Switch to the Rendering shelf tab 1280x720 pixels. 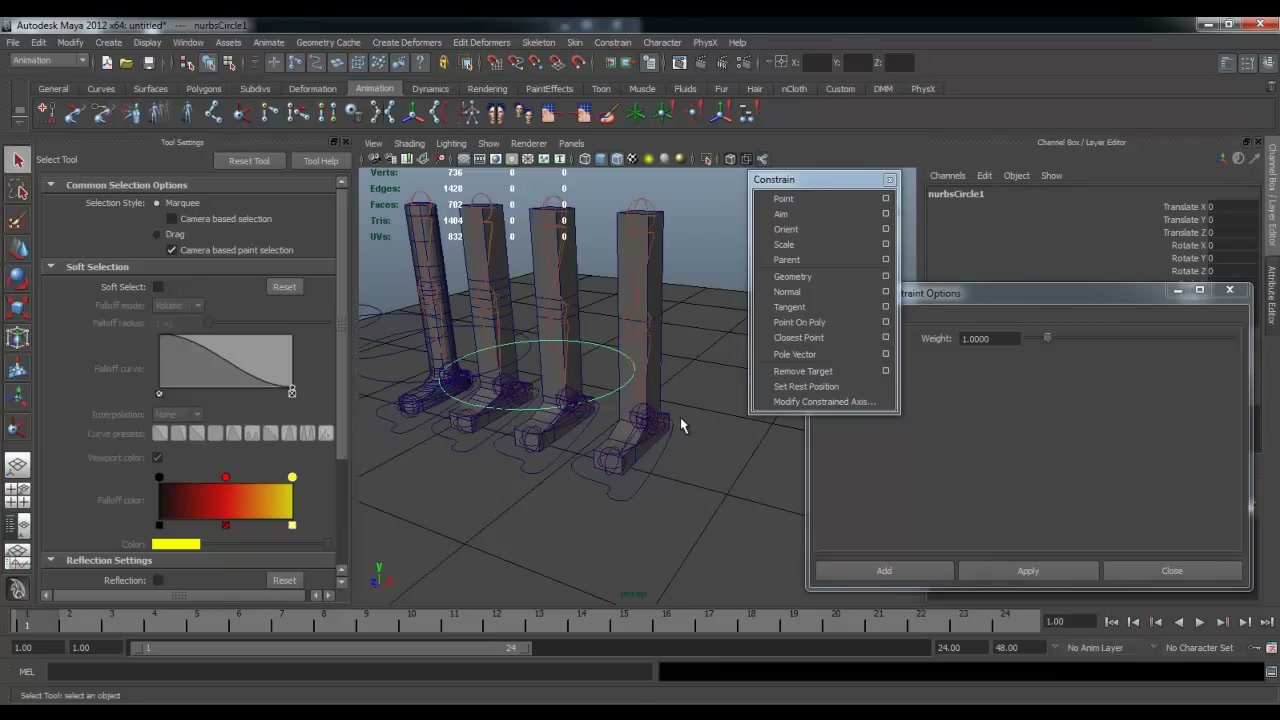[487, 89]
